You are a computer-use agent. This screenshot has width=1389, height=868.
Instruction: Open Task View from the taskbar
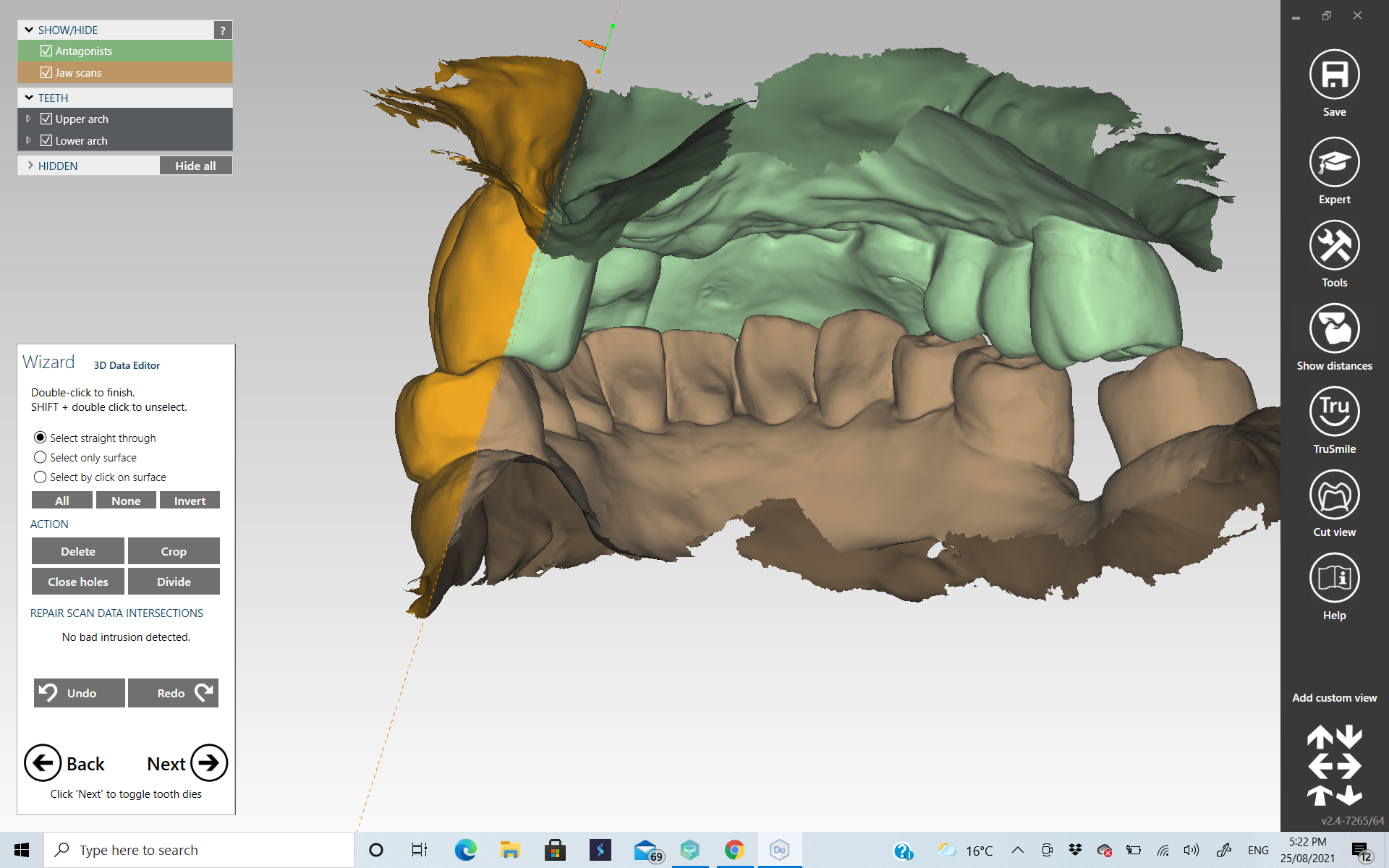420,850
